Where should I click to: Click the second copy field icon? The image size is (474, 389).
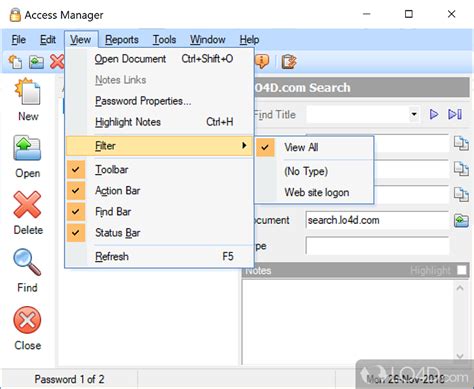tap(461, 169)
